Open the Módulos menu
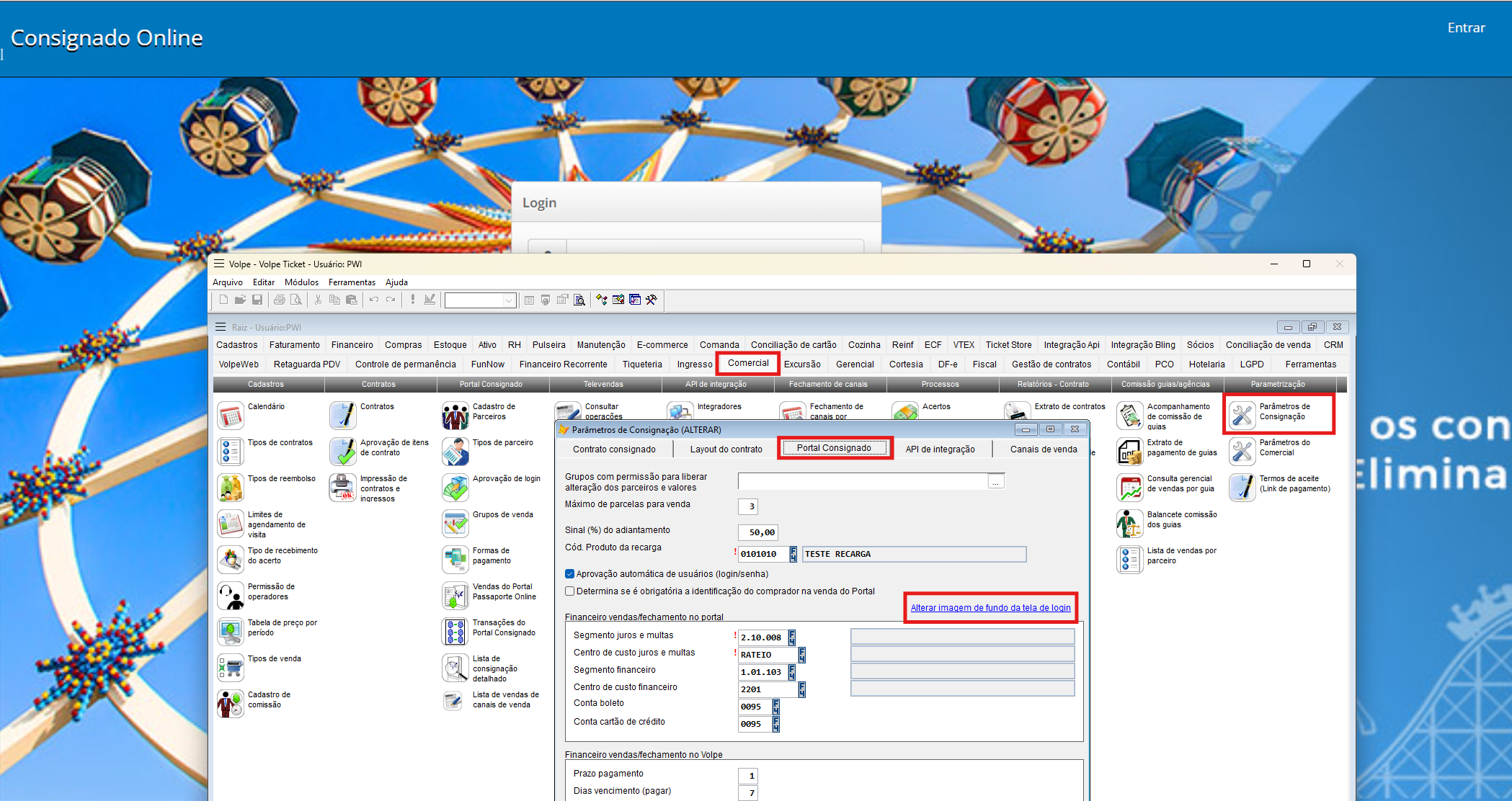Screen dimensions: 1512x801 (301, 282)
